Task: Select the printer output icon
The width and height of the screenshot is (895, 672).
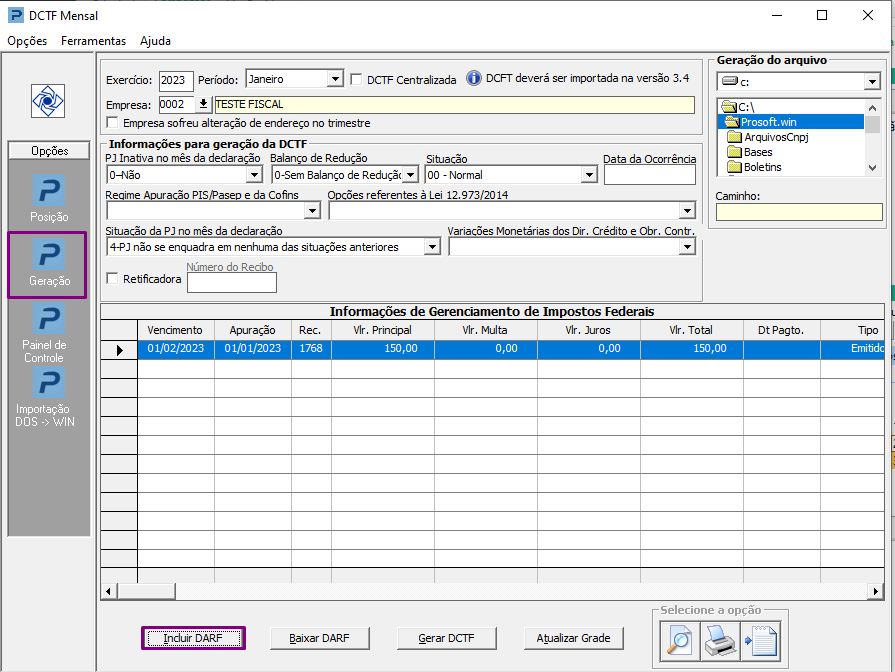Action: point(720,641)
